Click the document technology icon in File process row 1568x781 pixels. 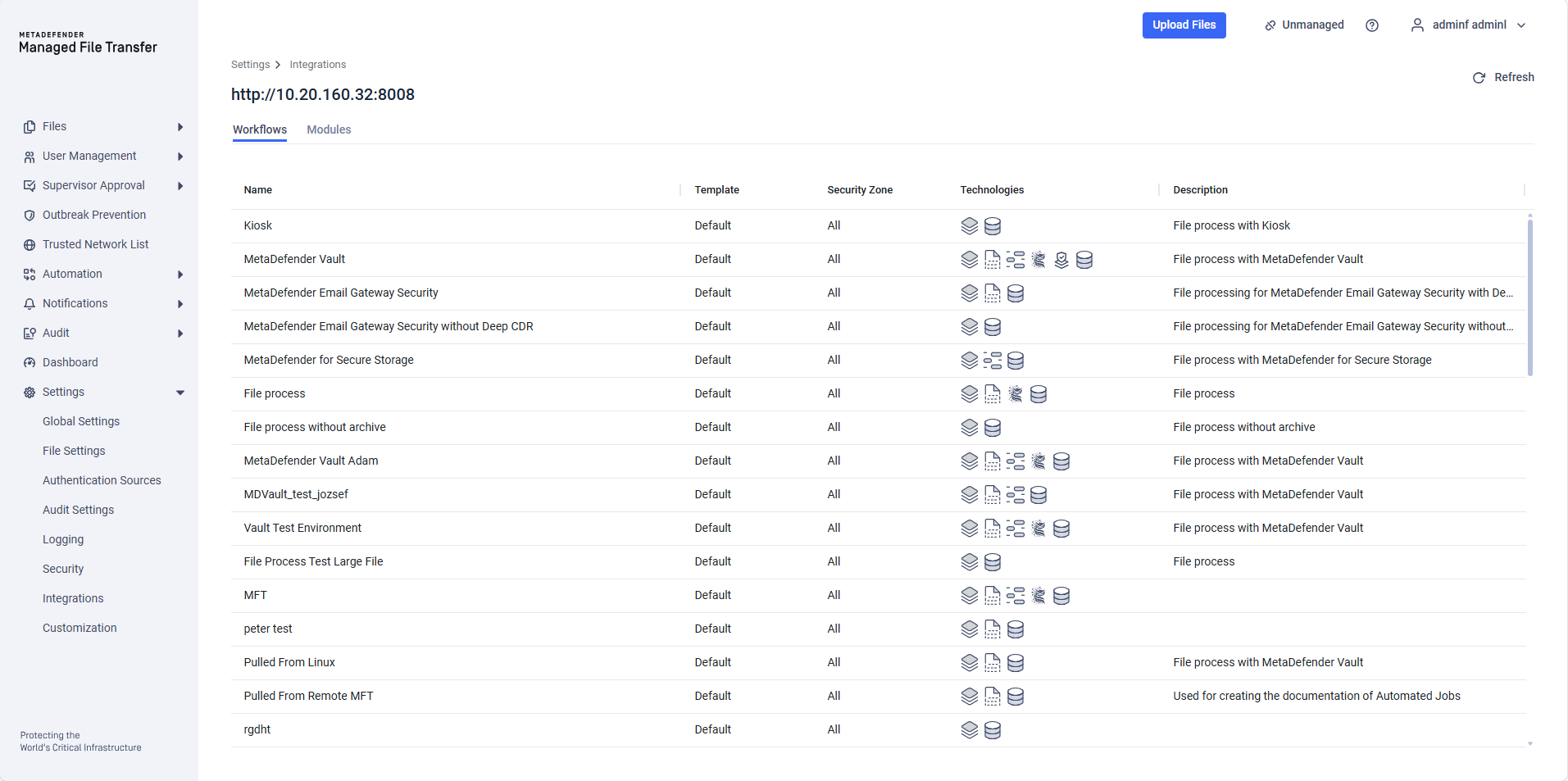click(992, 393)
